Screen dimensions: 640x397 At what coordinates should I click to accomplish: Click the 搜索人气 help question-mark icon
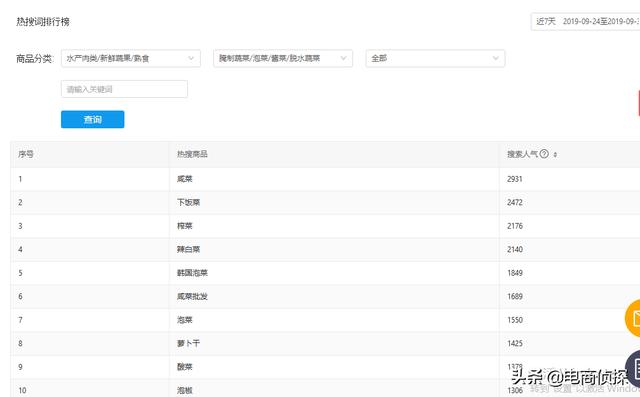click(544, 154)
